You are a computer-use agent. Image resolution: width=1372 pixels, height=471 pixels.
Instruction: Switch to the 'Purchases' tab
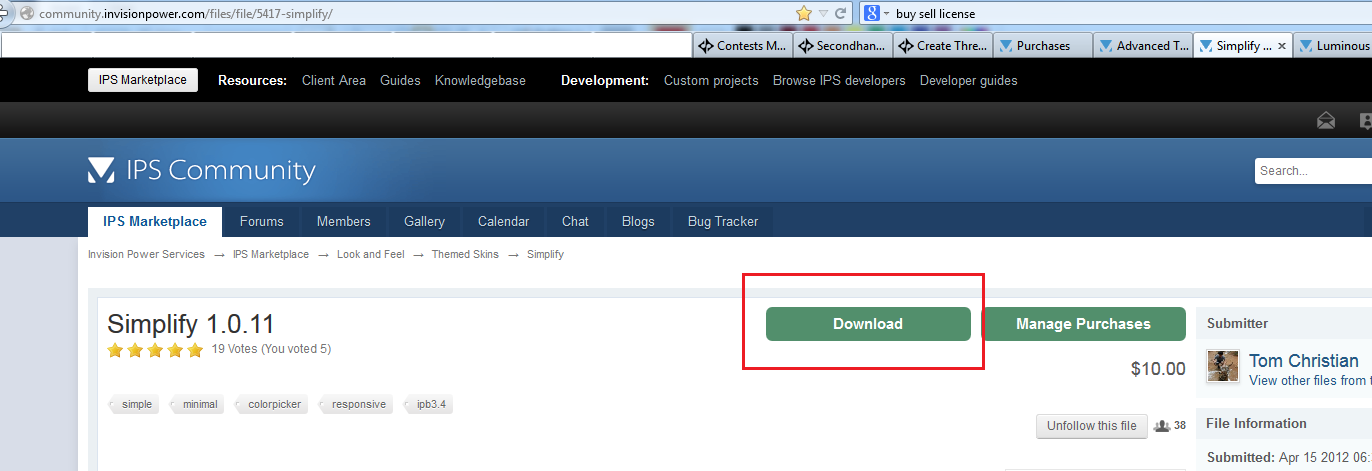(1042, 46)
